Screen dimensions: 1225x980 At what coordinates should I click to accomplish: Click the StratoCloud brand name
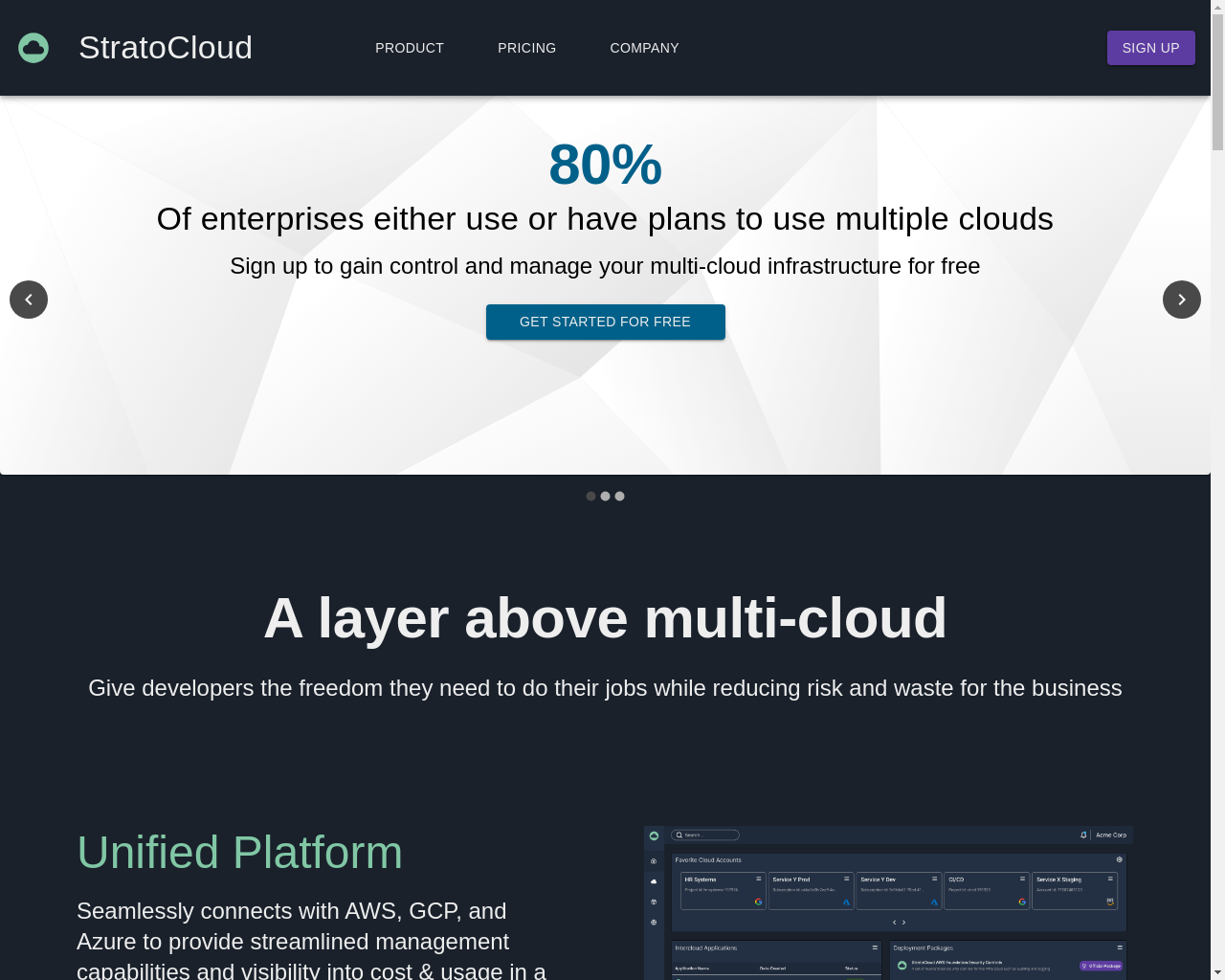pyautogui.click(x=166, y=48)
